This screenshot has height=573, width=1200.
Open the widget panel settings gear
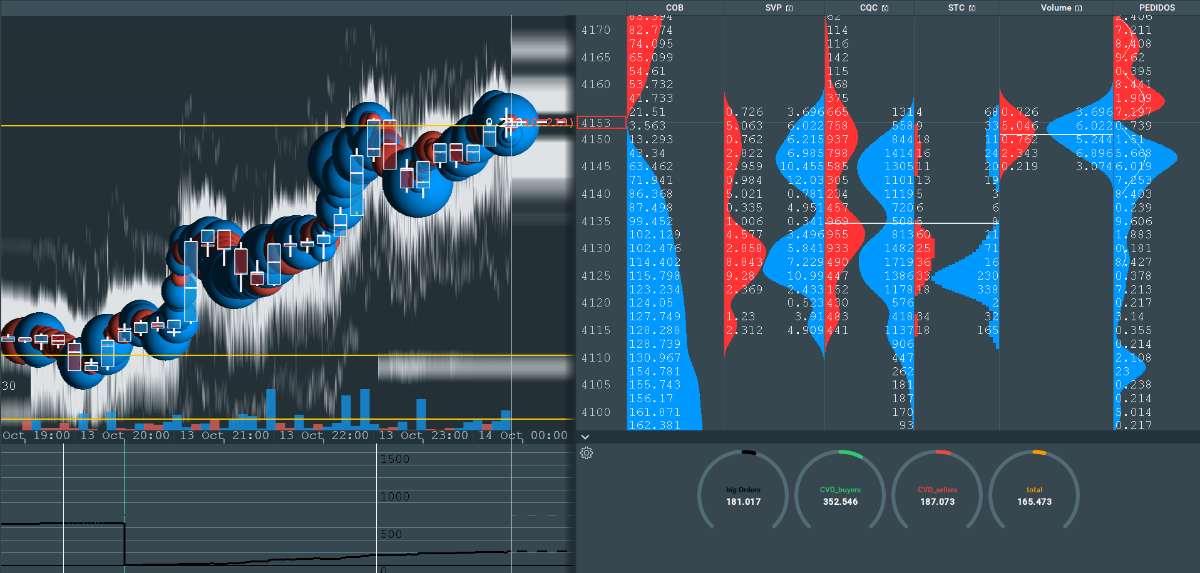(587, 453)
